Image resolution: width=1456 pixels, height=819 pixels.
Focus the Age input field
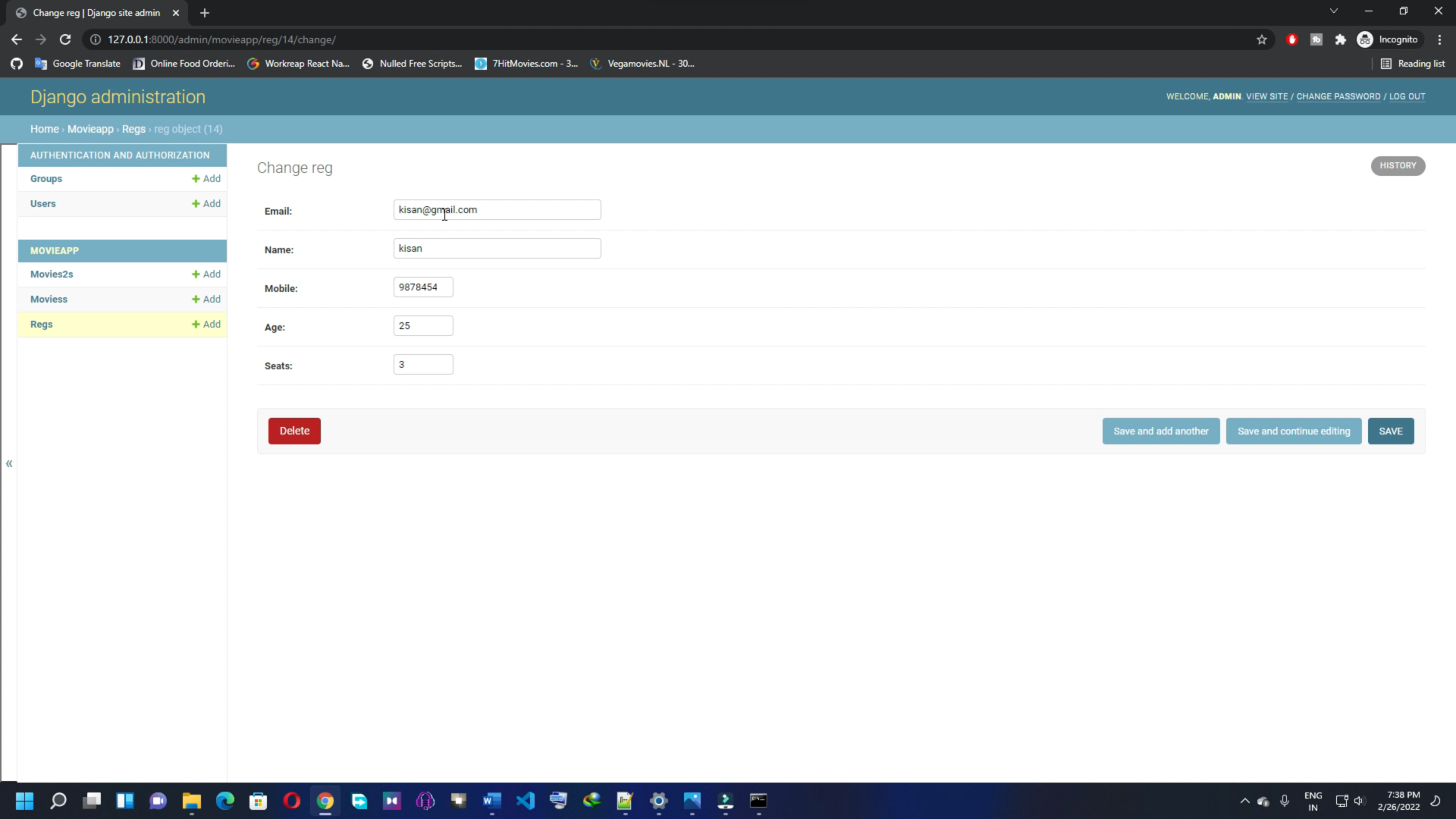[423, 326]
